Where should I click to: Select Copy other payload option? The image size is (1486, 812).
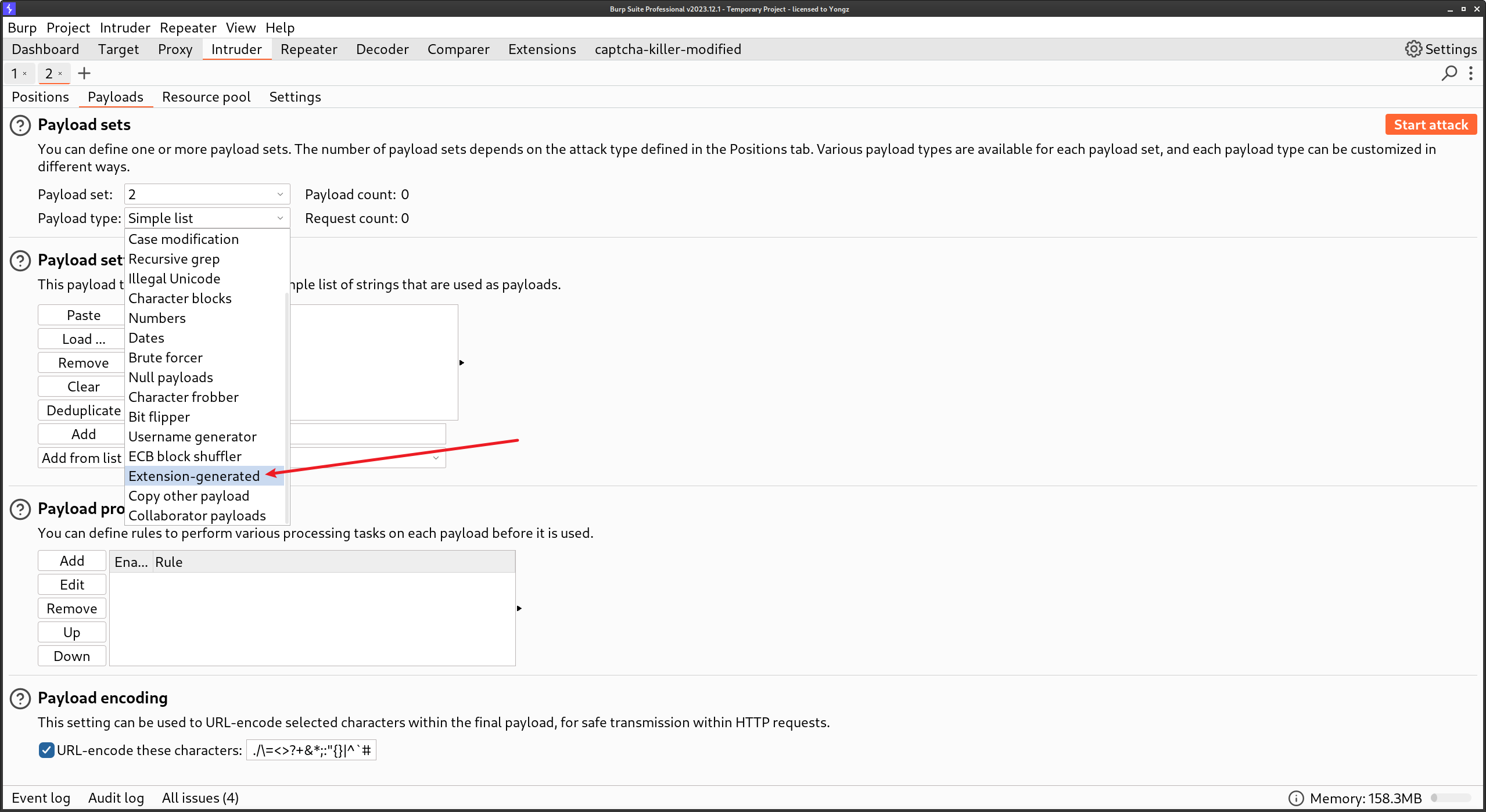(x=204, y=496)
